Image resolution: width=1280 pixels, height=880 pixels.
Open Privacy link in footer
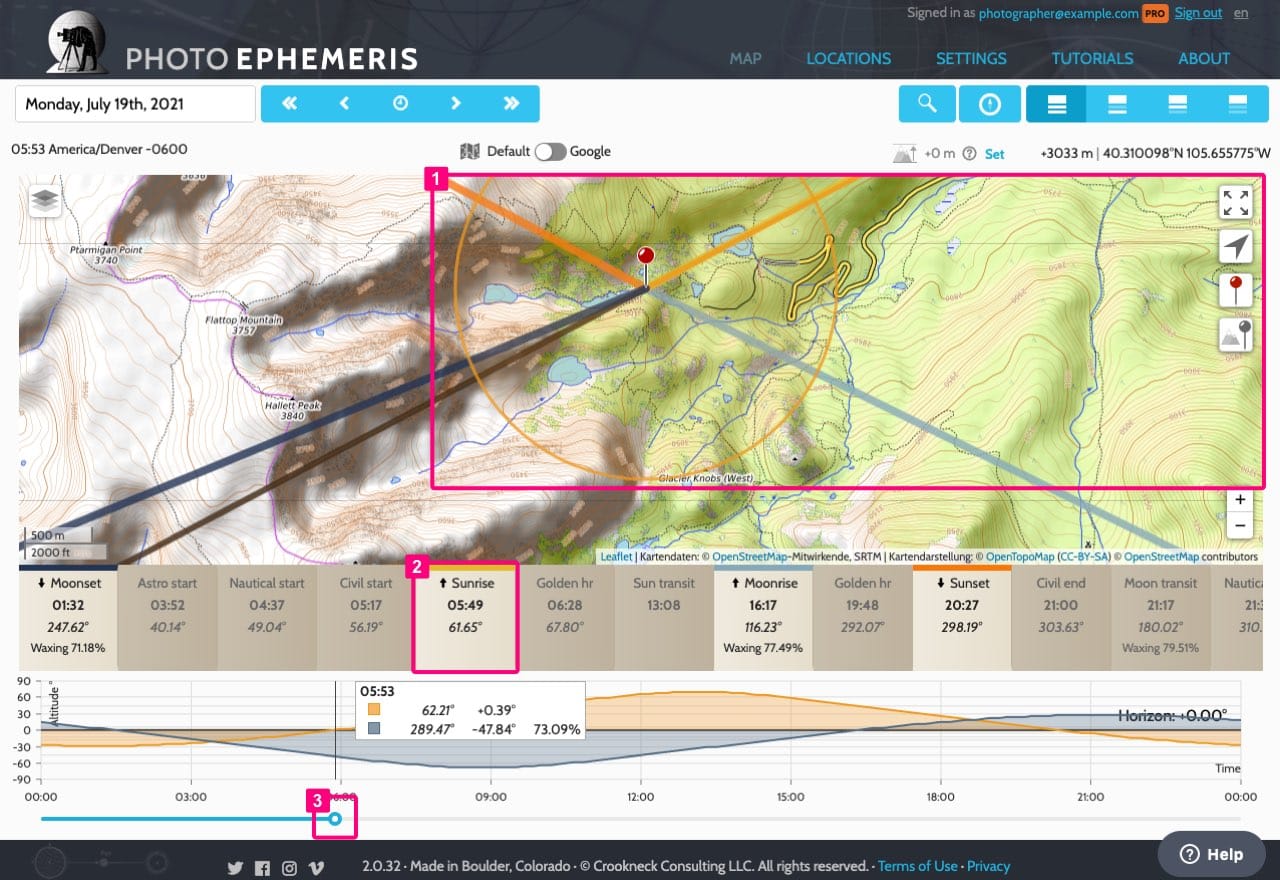pos(988,866)
